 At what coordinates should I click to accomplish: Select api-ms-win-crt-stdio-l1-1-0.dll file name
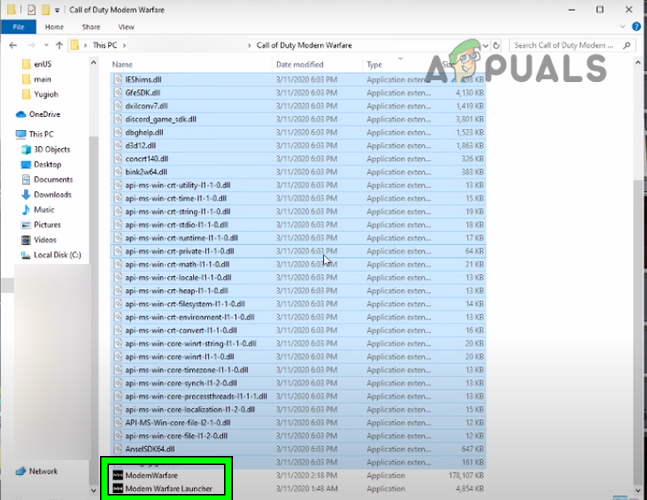pyautogui.click(x=177, y=224)
